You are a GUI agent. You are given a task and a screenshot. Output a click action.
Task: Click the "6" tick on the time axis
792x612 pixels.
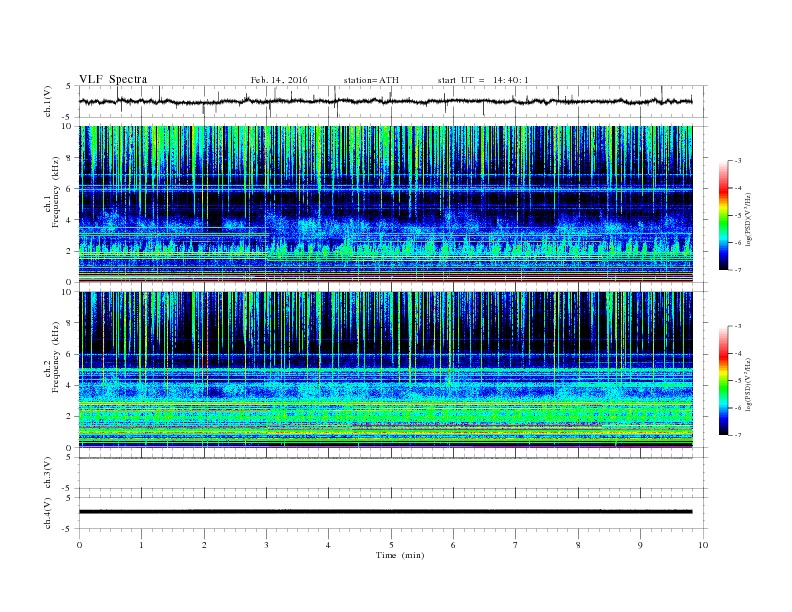pos(453,545)
